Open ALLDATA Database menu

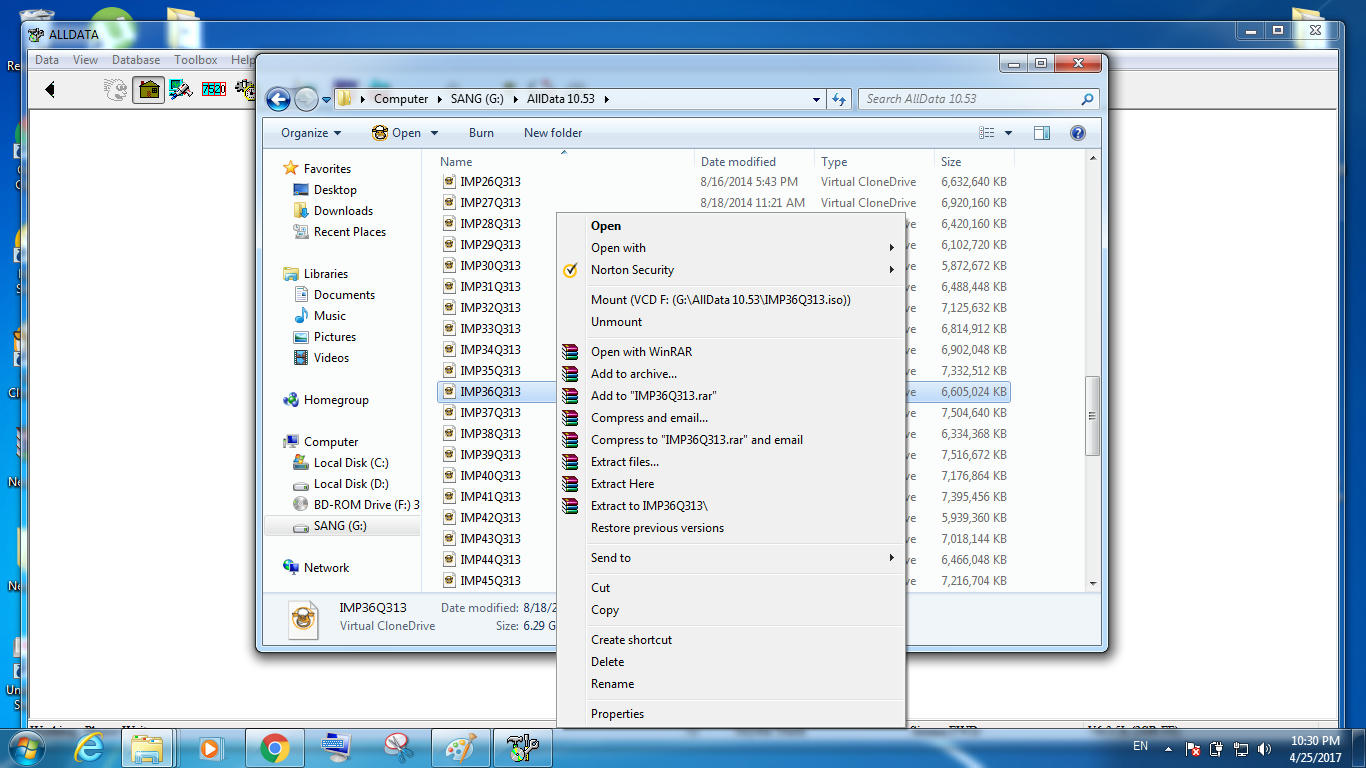tap(136, 60)
